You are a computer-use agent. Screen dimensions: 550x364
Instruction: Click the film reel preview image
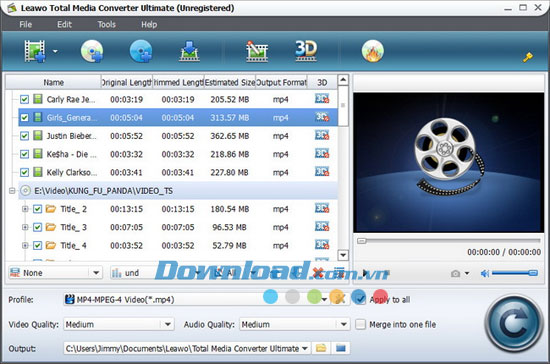[449, 162]
